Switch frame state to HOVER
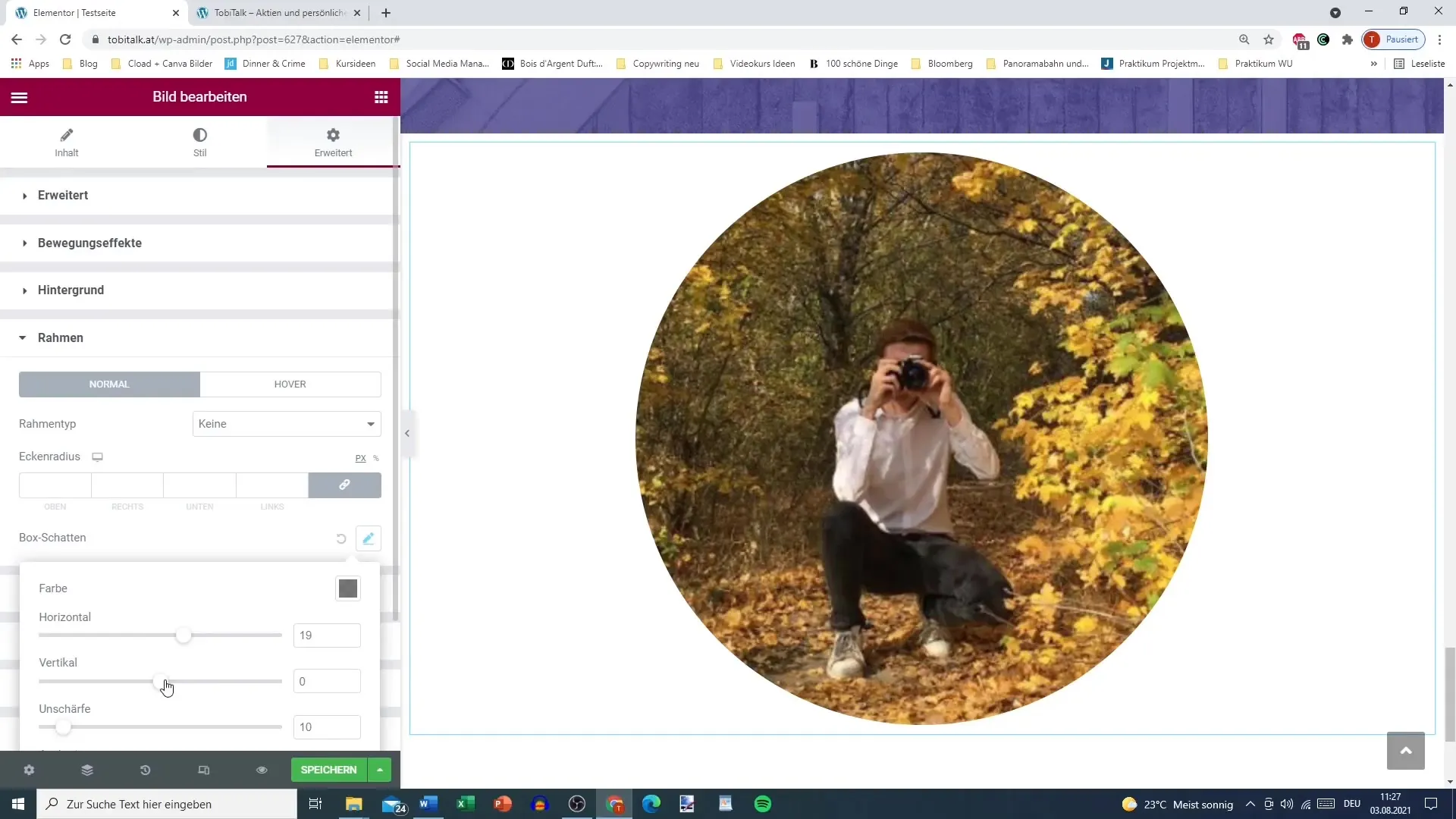The height and width of the screenshot is (819, 1456). tap(290, 384)
